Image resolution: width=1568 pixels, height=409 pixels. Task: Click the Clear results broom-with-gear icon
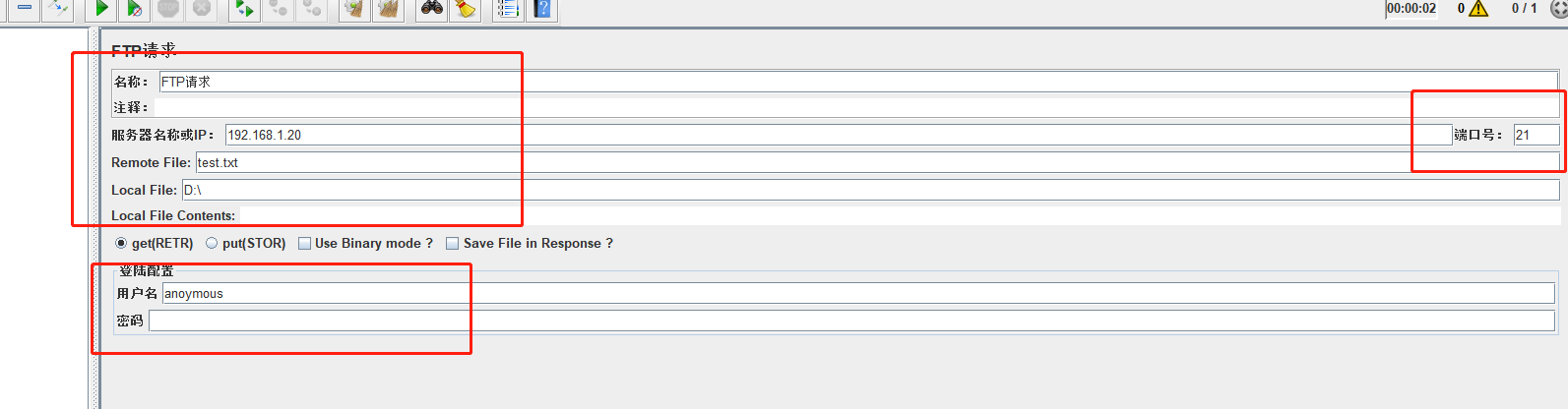(x=353, y=9)
